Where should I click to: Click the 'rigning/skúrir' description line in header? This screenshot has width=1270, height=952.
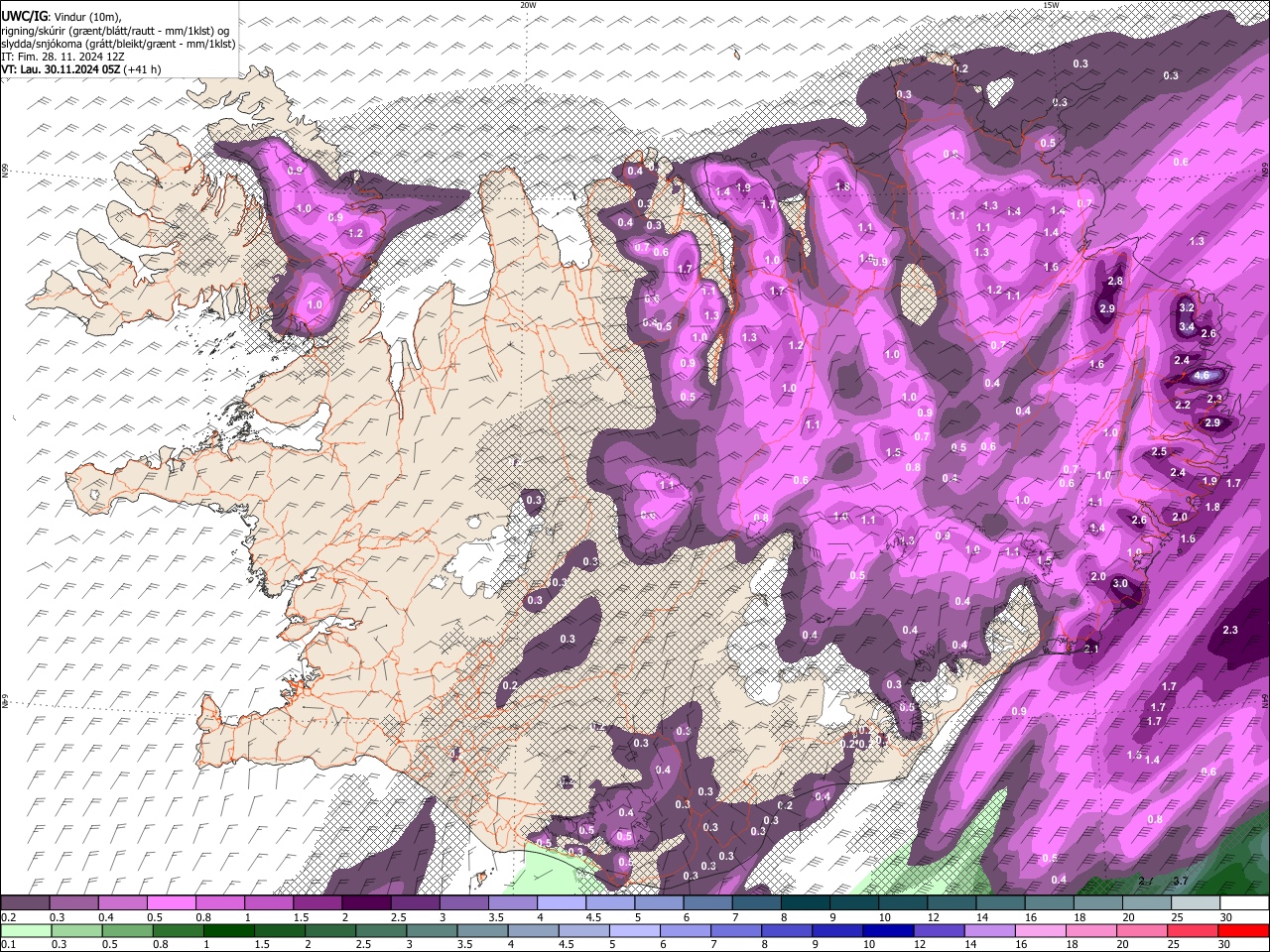115,31
